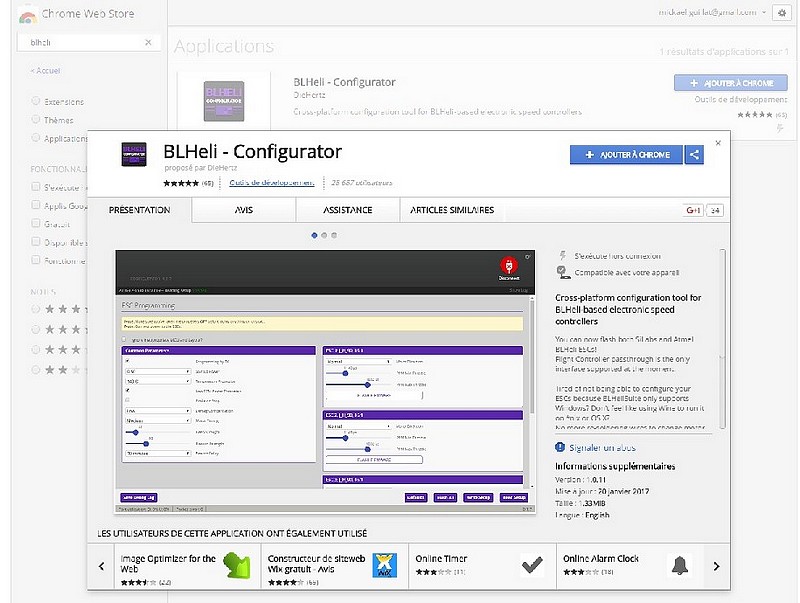Close the BLHeli Configurator detail dialog

coord(718,143)
